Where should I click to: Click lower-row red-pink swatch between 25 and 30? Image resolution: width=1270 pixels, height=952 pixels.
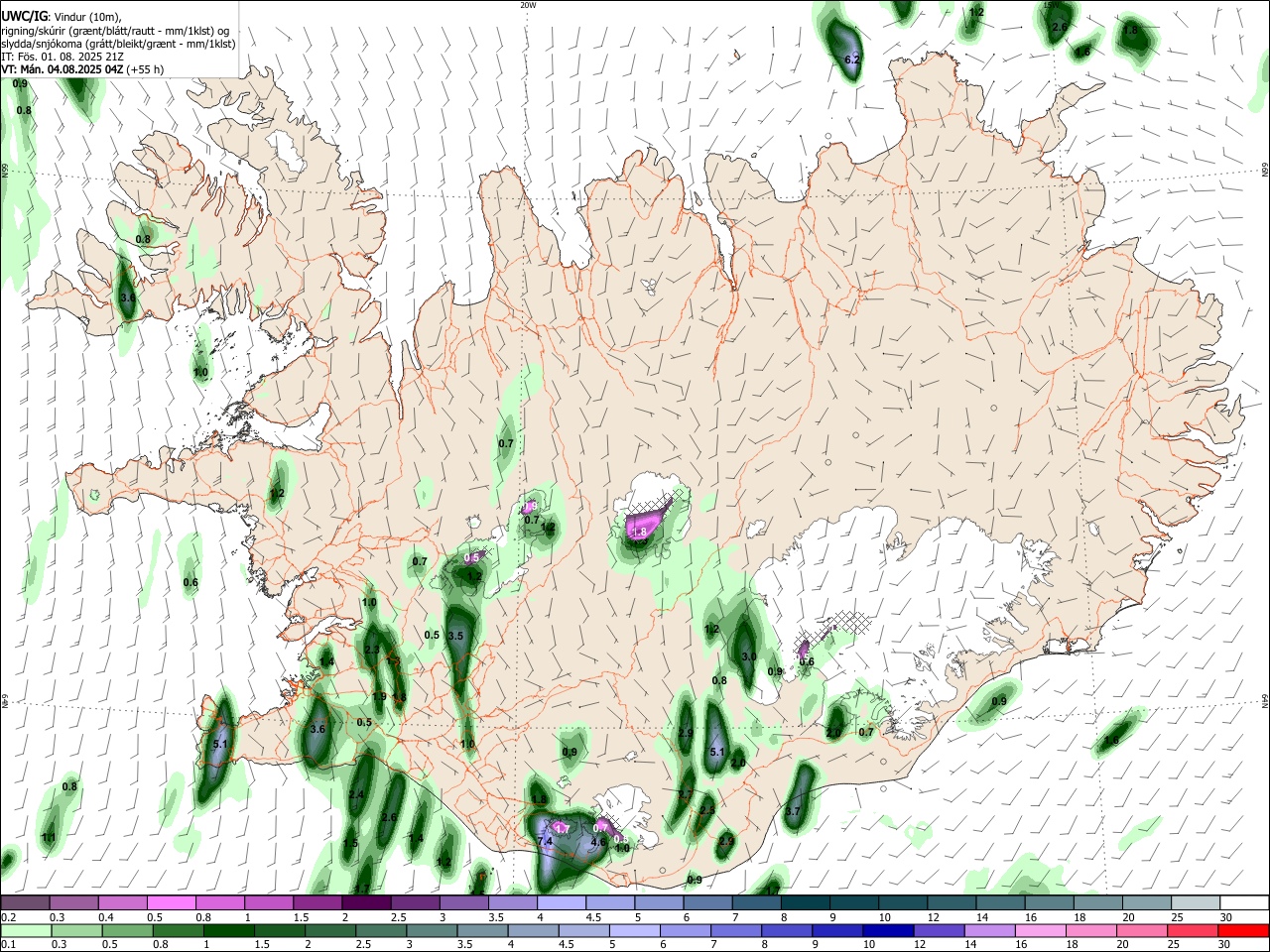point(1192,931)
